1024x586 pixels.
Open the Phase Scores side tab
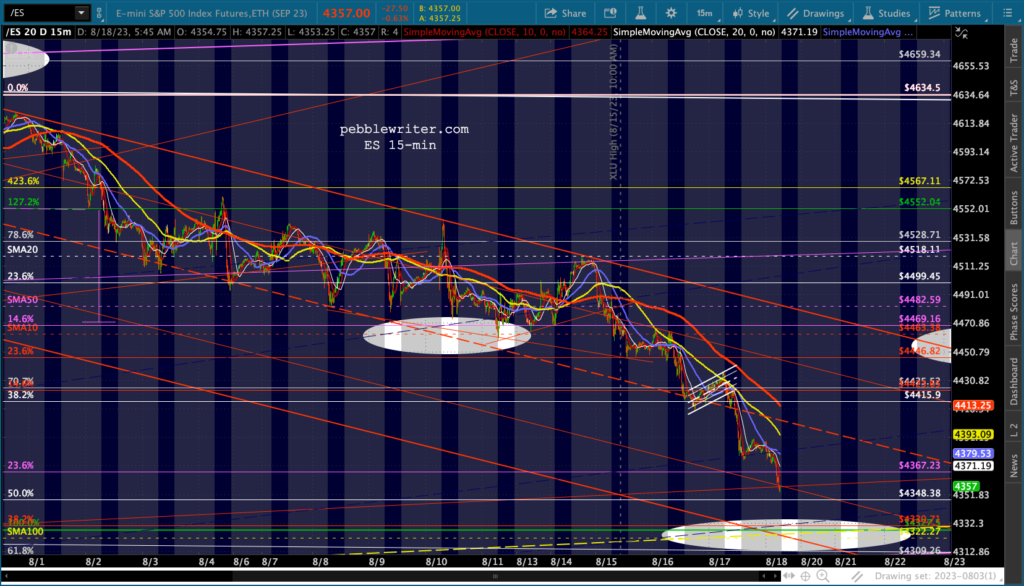[x=1014, y=311]
